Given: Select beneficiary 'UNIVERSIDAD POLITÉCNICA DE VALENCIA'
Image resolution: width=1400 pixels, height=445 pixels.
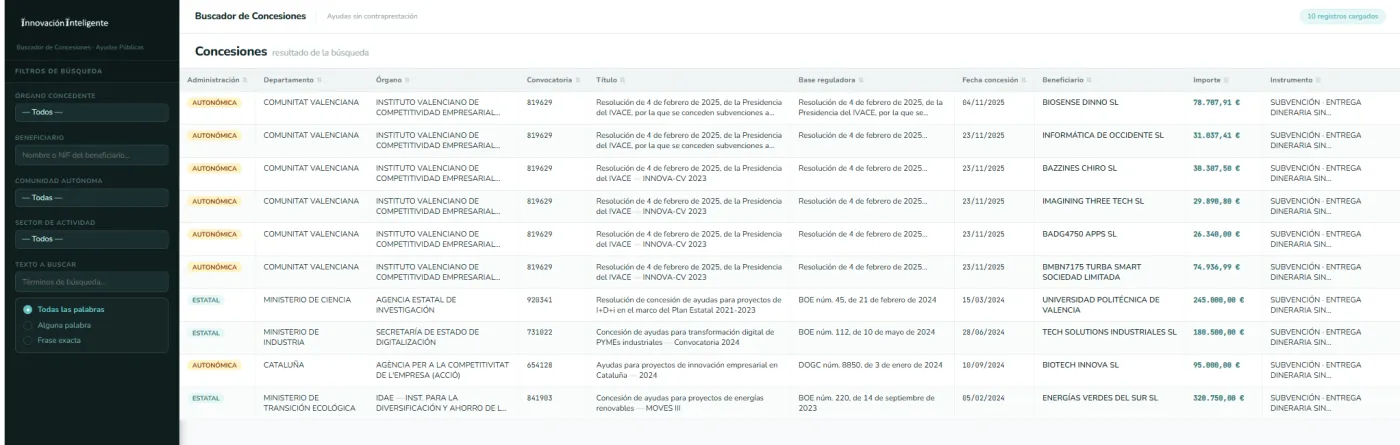Looking at the screenshot, I should tap(1101, 305).
